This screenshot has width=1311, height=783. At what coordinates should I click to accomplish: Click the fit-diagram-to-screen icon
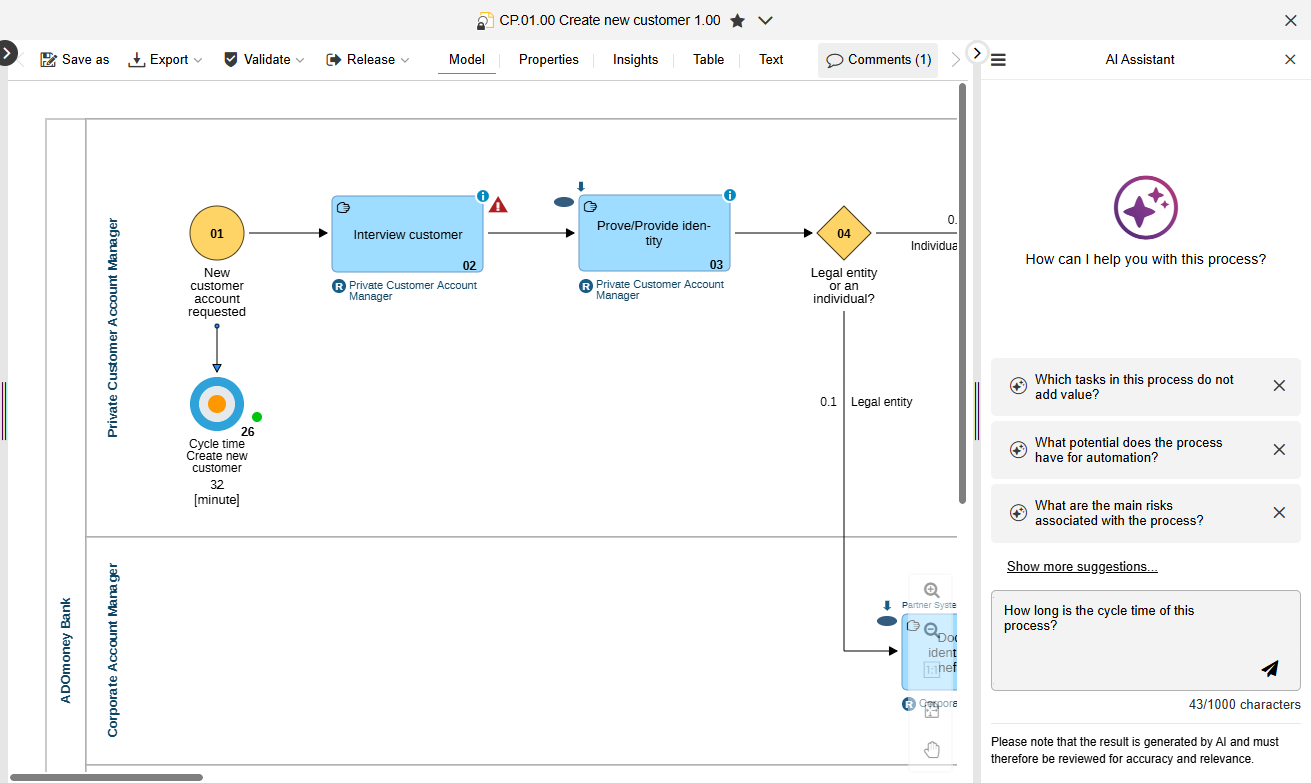coord(932,708)
